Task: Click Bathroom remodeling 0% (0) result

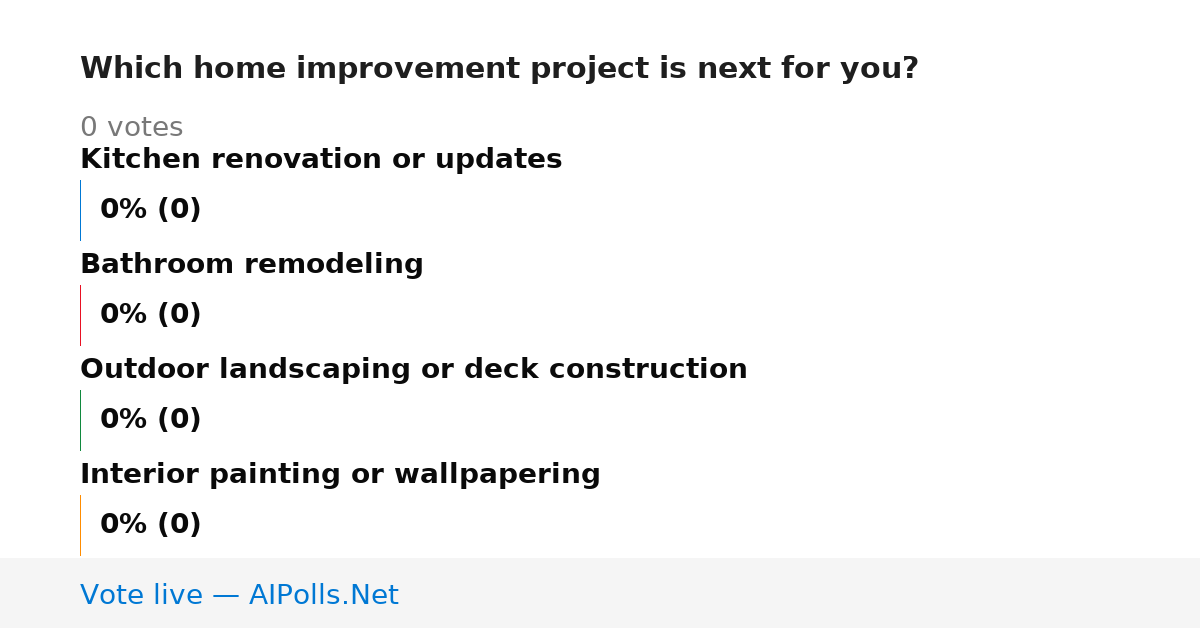Action: click(x=151, y=315)
